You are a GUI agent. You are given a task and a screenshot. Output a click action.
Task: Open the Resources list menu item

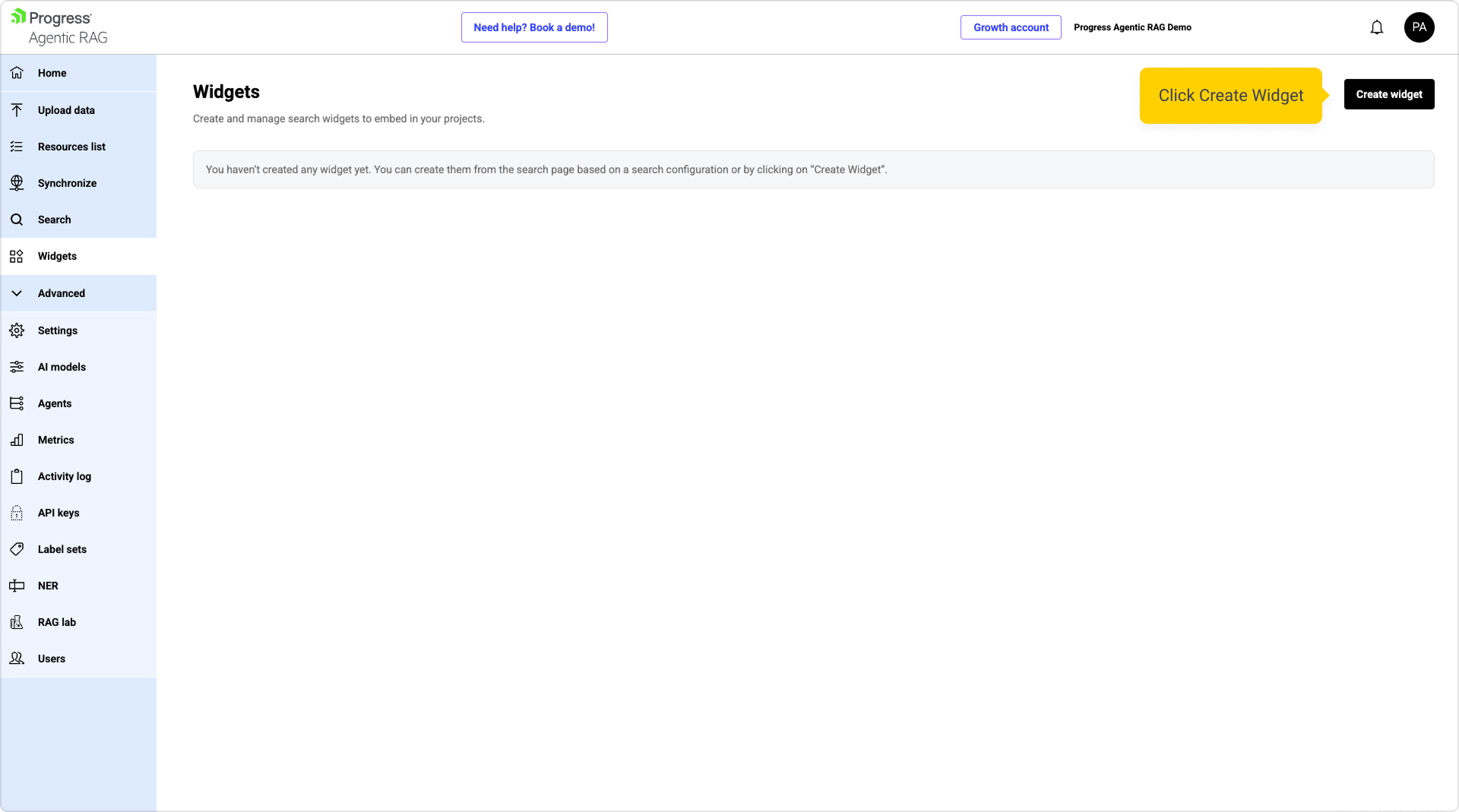pyautogui.click(x=71, y=147)
